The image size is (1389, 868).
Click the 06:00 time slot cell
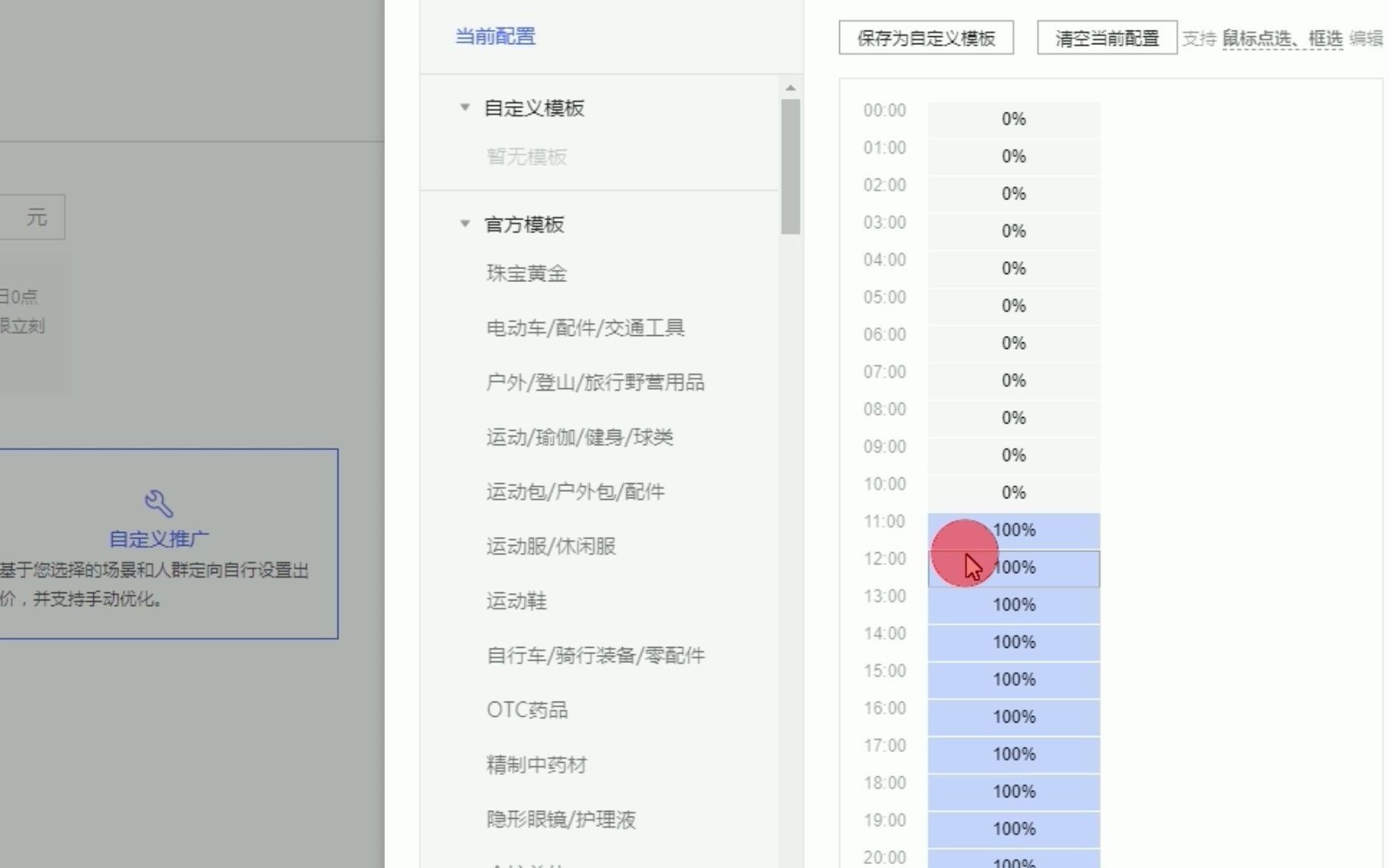coord(1014,343)
